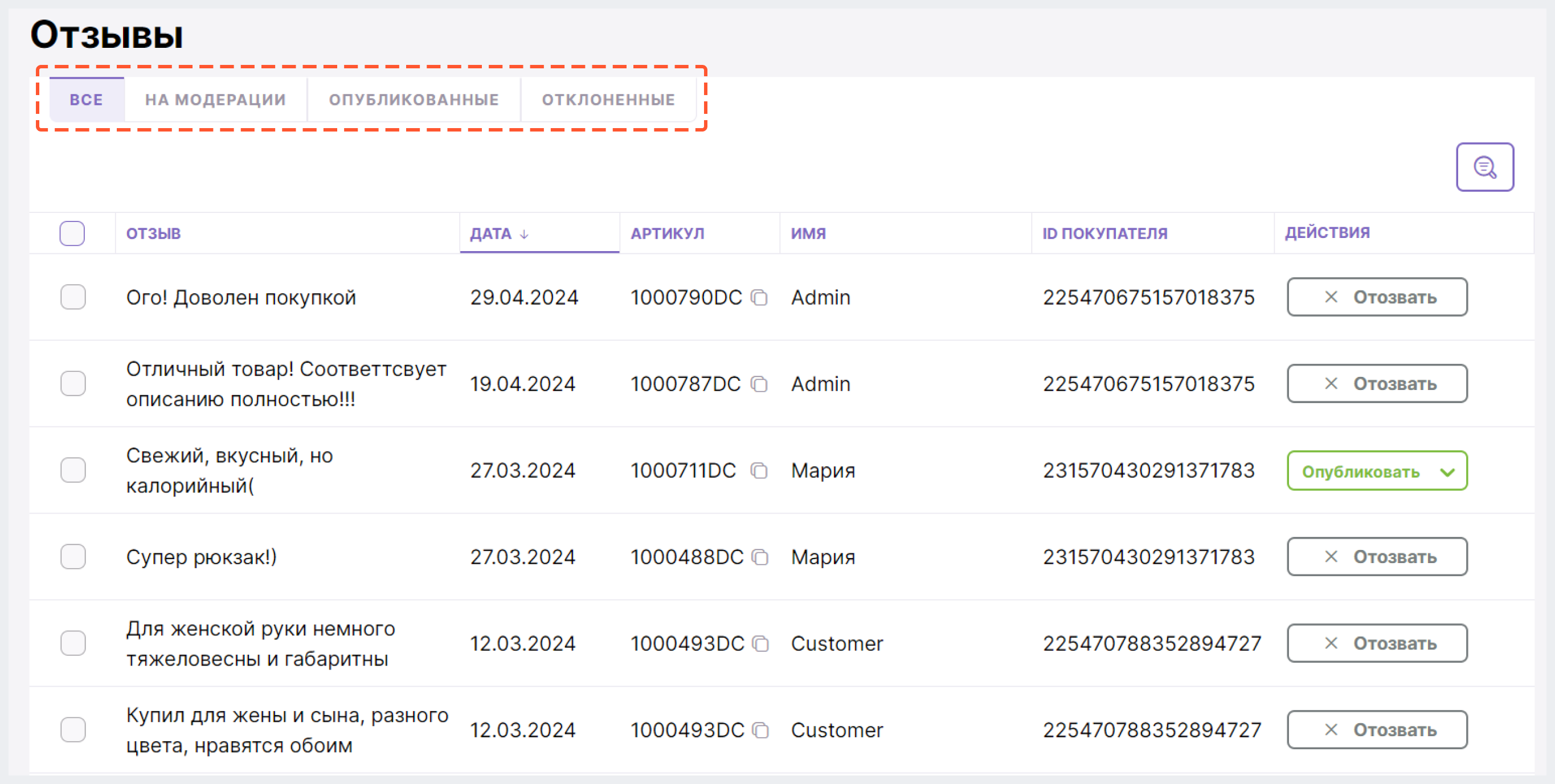Image resolution: width=1555 pixels, height=784 pixels.
Task: Click buyer ID in 'Для женской руки' row
Action: [x=1152, y=643]
